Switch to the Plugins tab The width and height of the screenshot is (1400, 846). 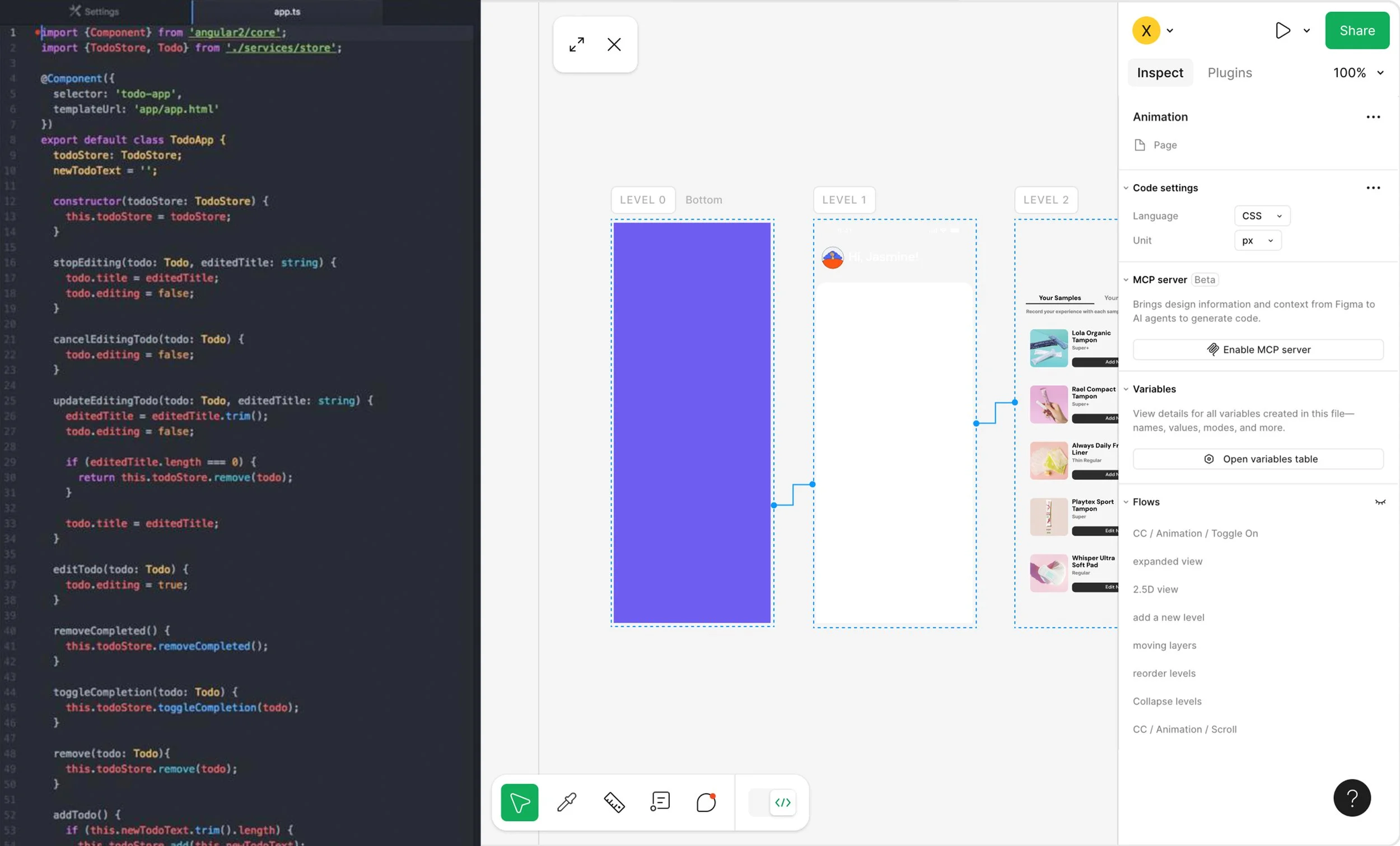click(1229, 73)
